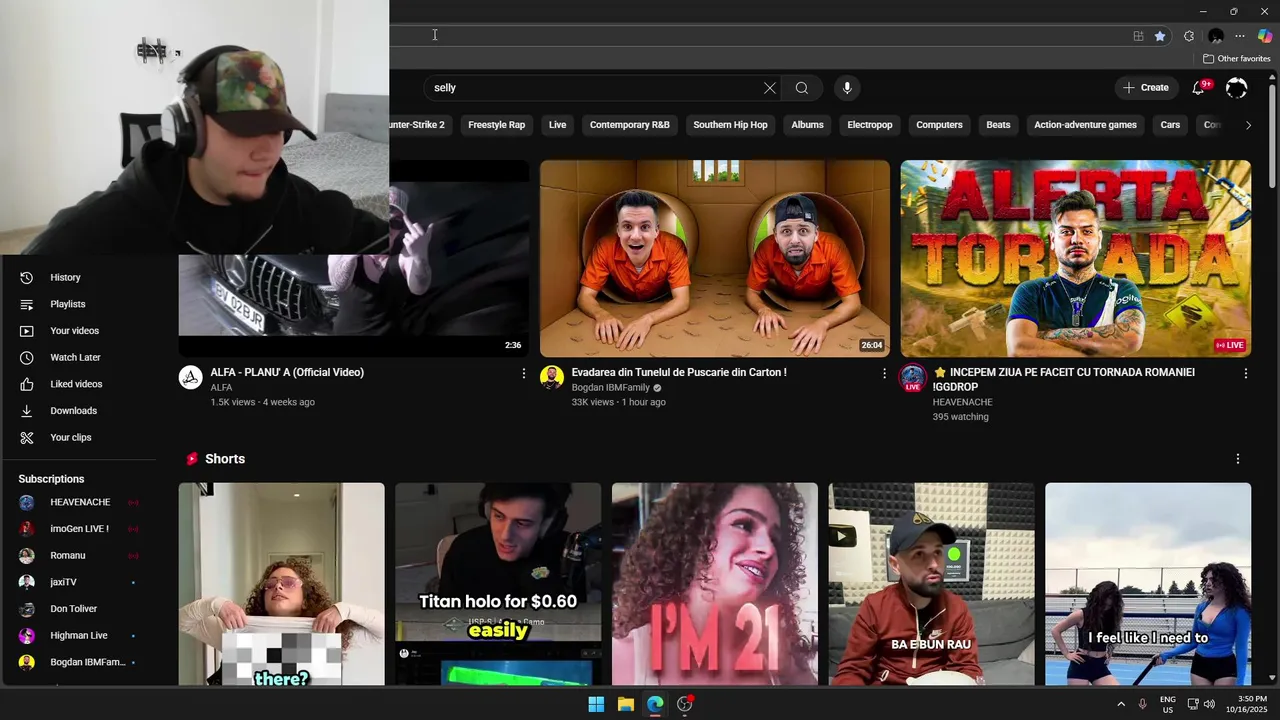Select the Freestyle Rap filter chip

496,125
